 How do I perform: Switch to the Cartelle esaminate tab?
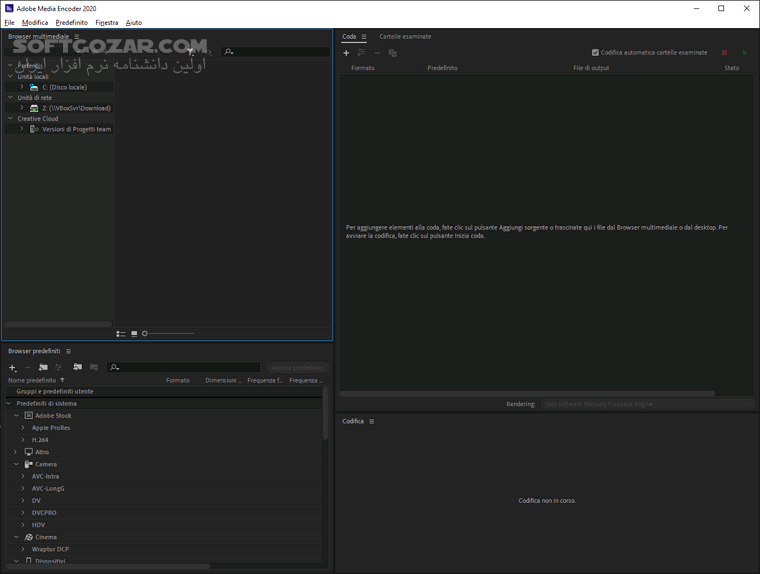(405, 36)
